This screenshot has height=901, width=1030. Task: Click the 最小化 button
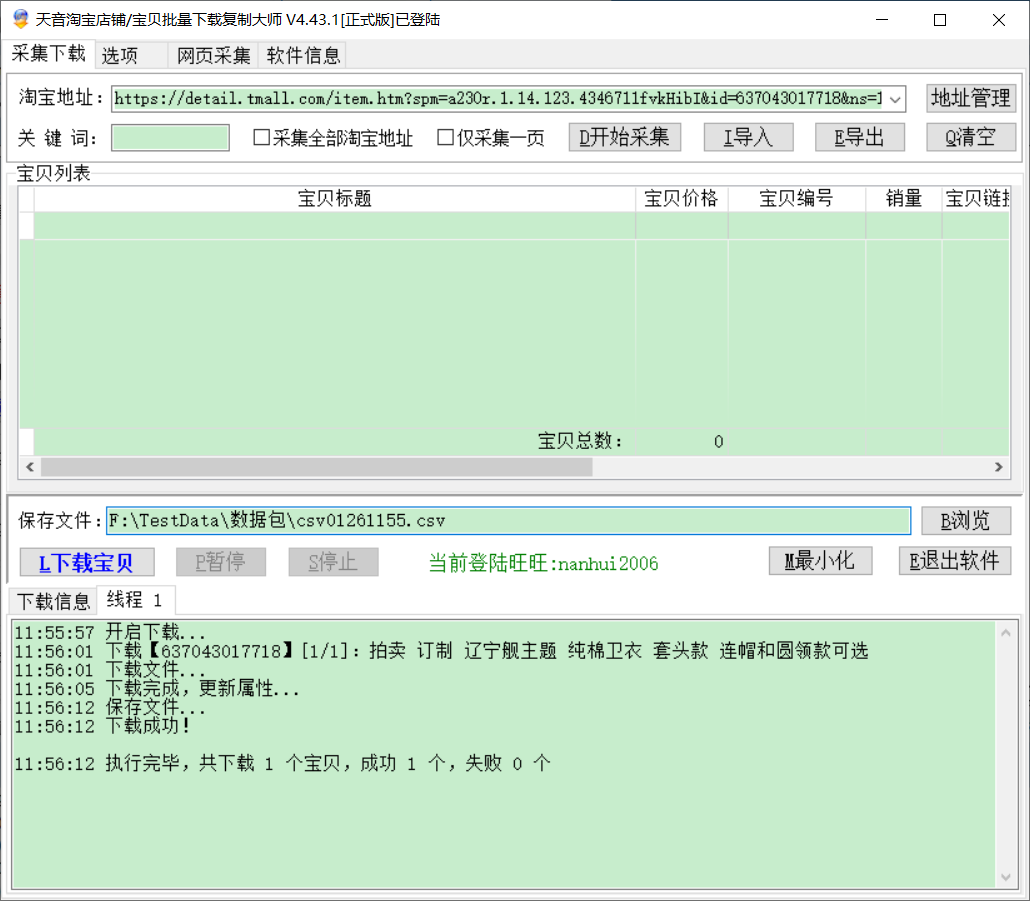(820, 561)
